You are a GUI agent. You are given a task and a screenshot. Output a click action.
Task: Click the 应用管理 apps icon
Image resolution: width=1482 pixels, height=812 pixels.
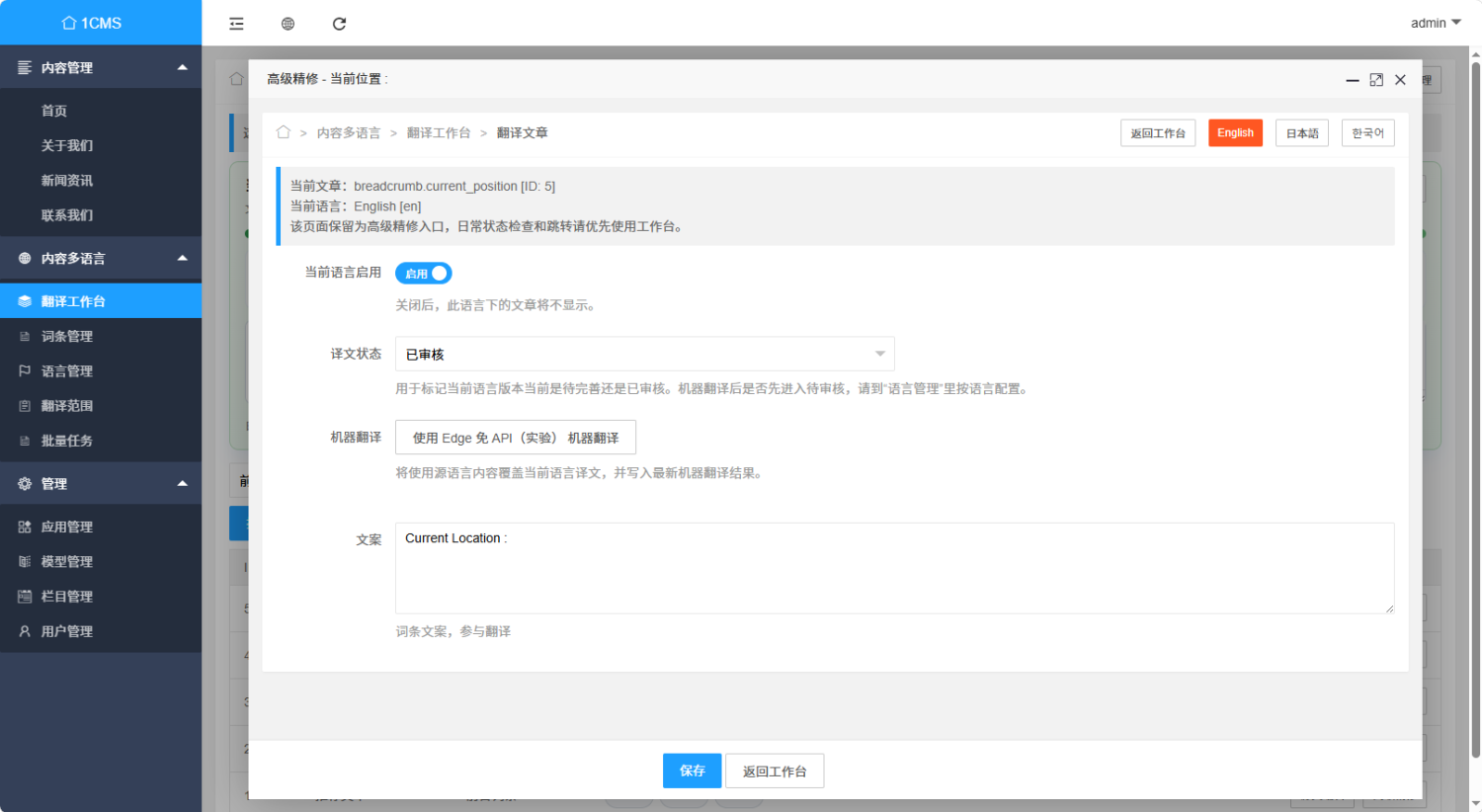[25, 528]
